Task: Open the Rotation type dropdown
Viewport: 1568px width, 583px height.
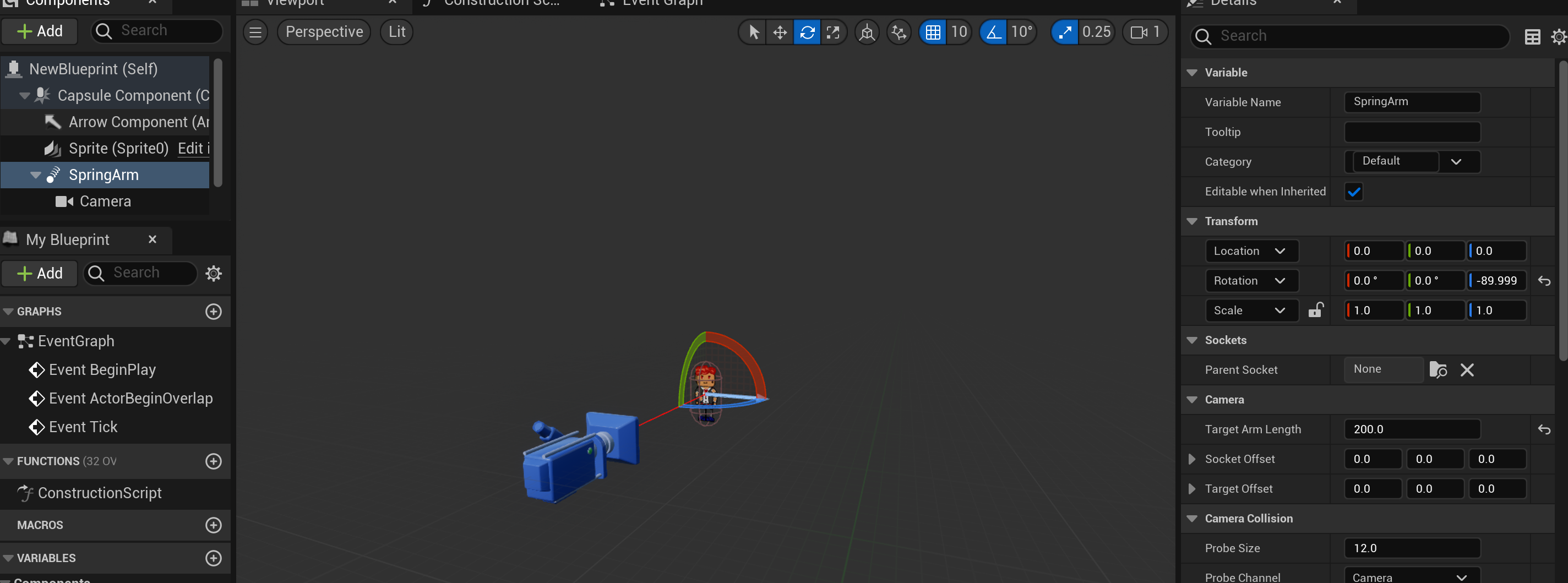Action: coord(1251,281)
